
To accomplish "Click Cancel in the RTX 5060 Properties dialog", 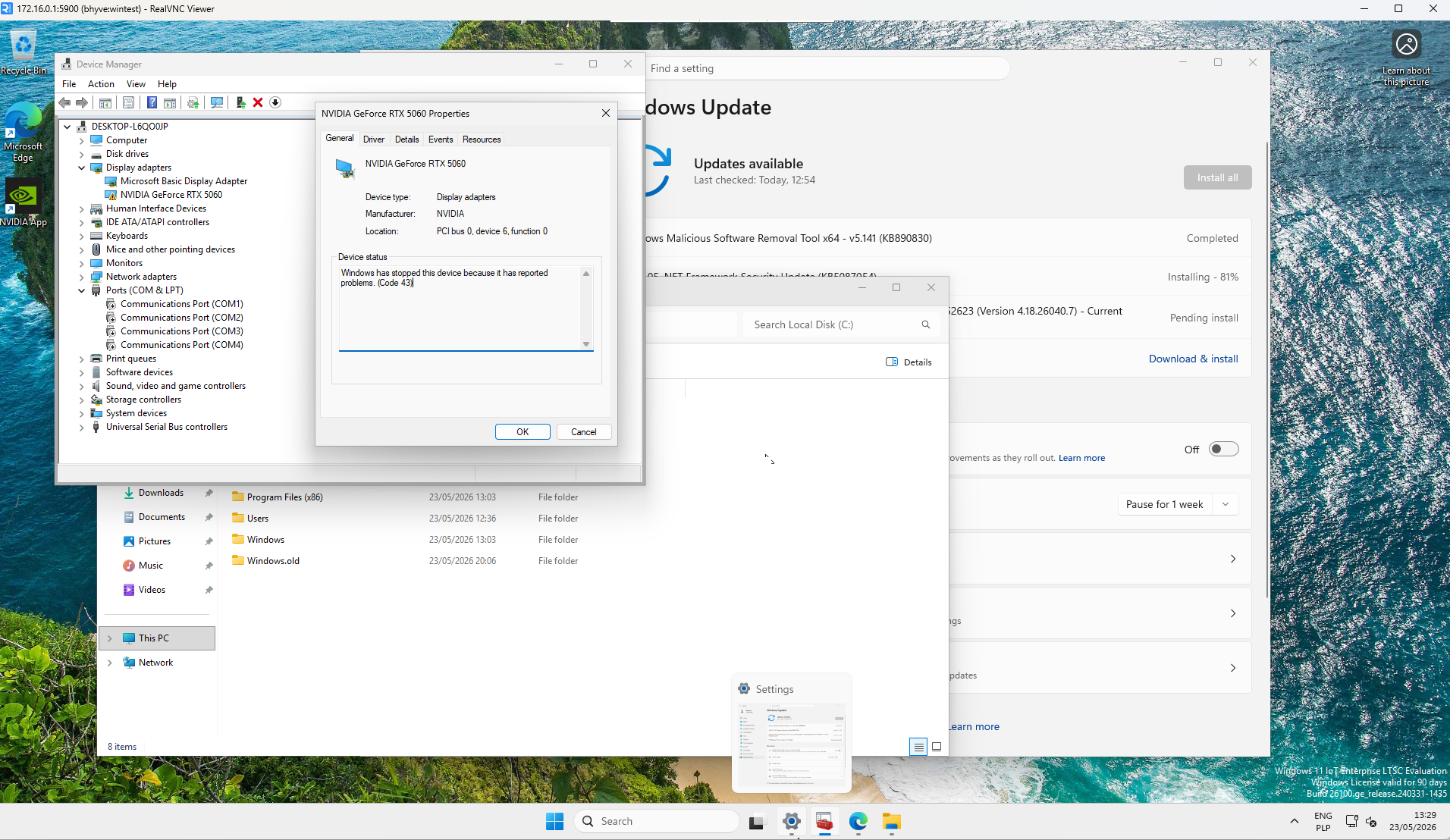I will coord(584,432).
